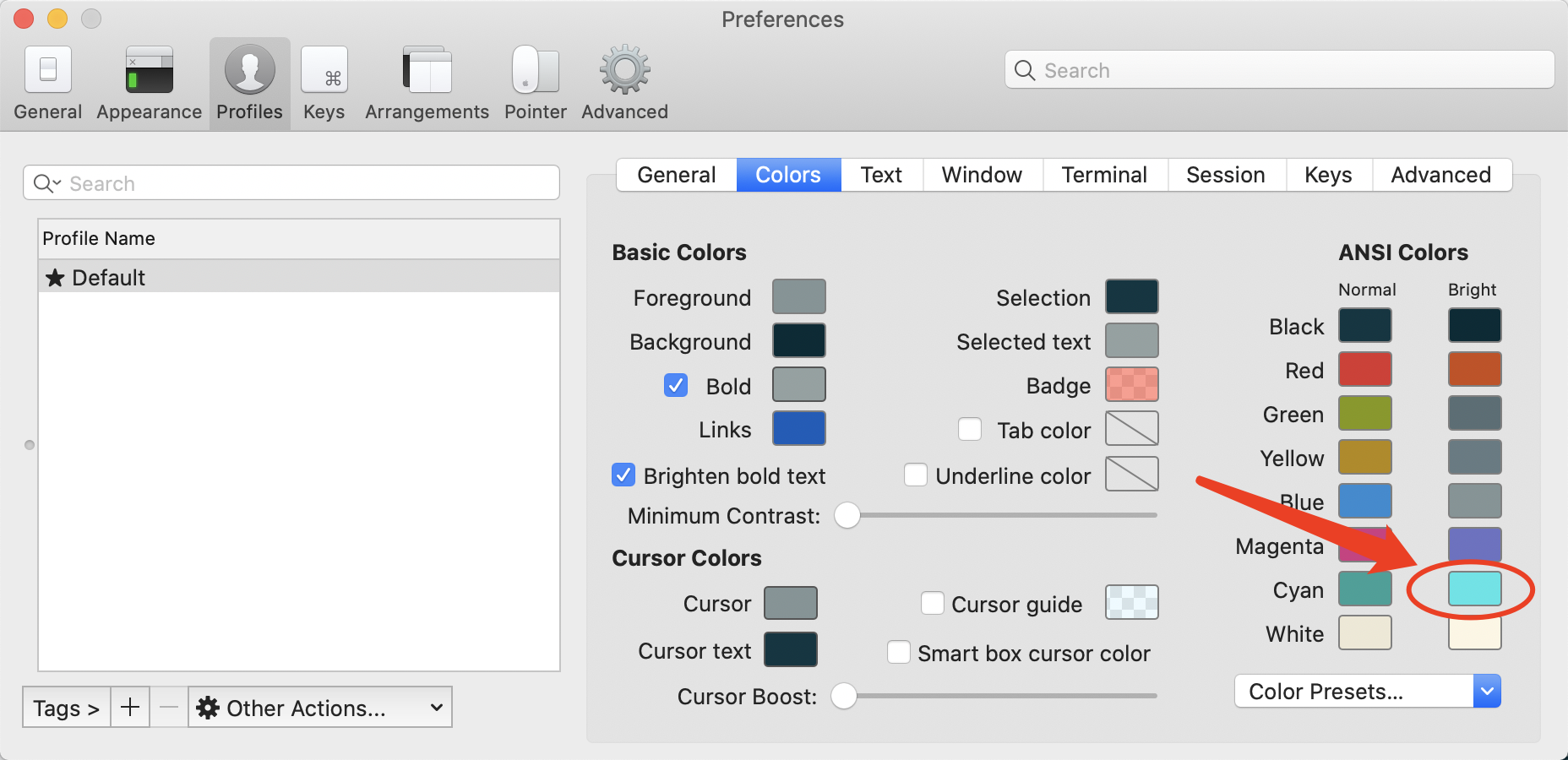
Task: Click the Tags button
Action: pyautogui.click(x=65, y=708)
